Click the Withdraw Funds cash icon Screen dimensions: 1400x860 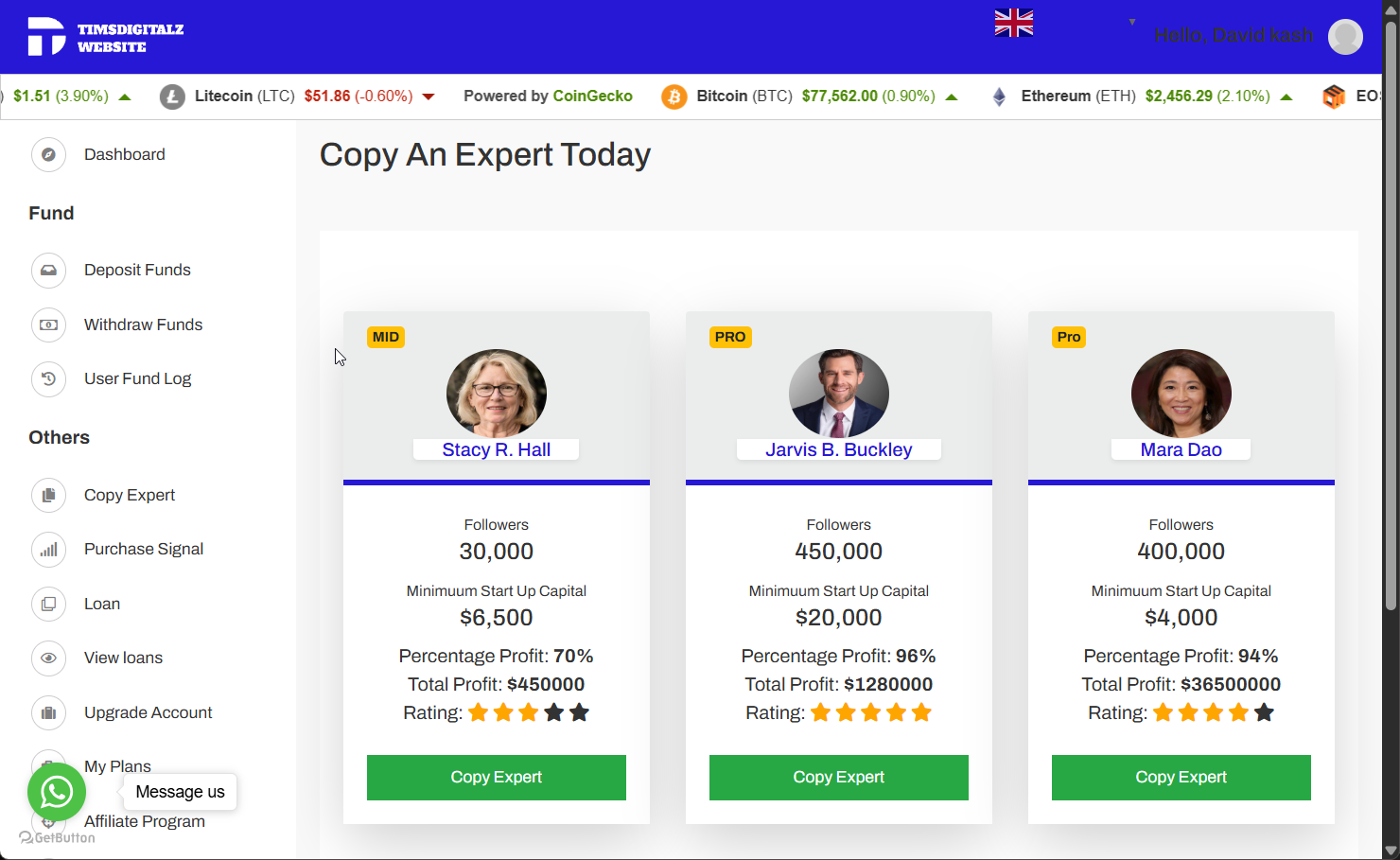pyautogui.click(x=48, y=325)
